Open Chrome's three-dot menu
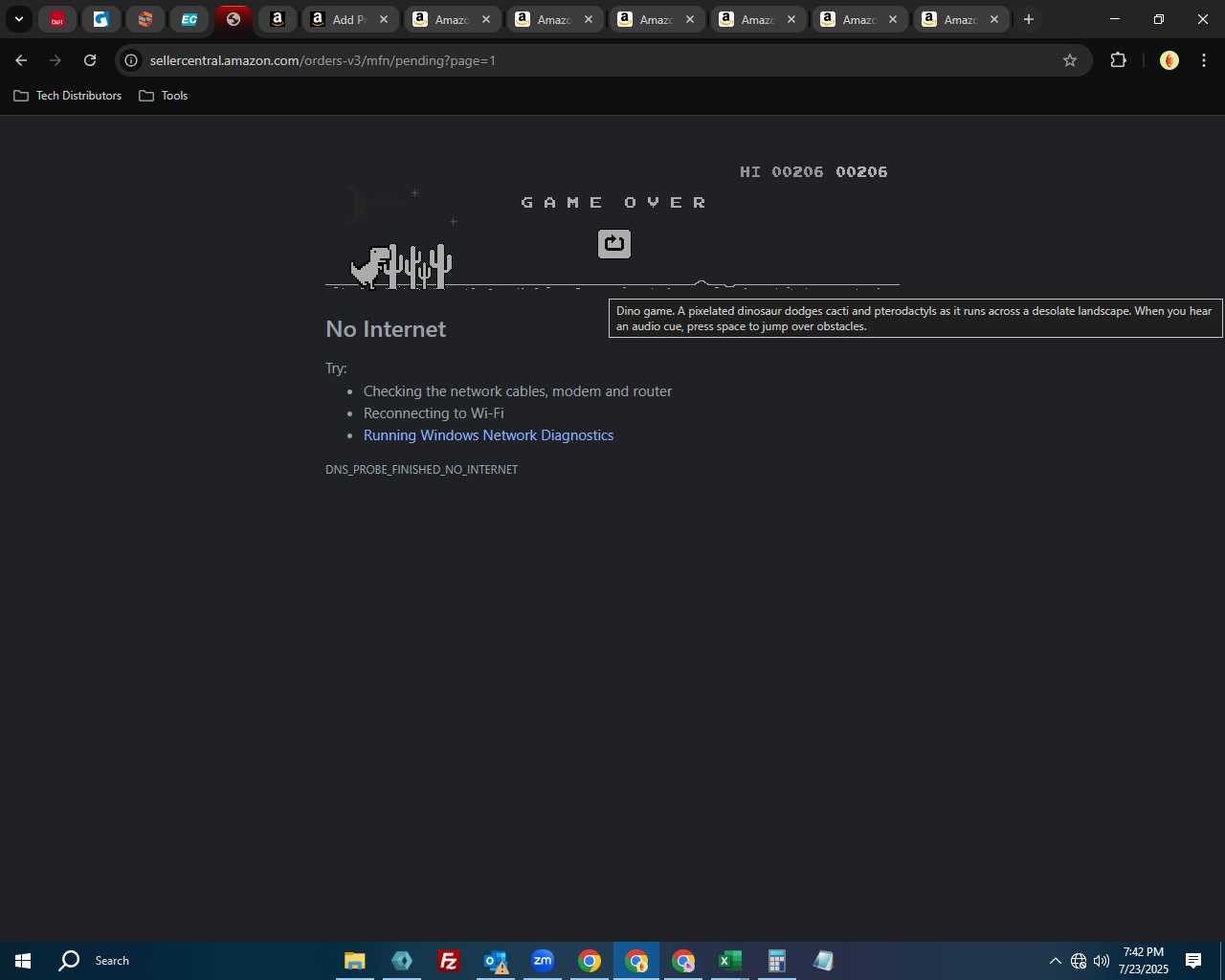The width and height of the screenshot is (1225, 980). (x=1204, y=60)
